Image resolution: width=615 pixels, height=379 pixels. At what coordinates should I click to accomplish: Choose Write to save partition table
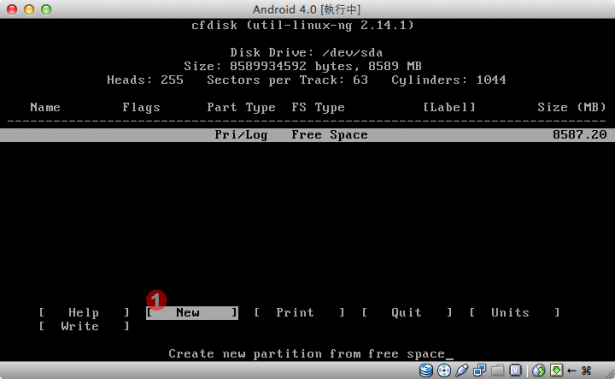(x=84, y=326)
